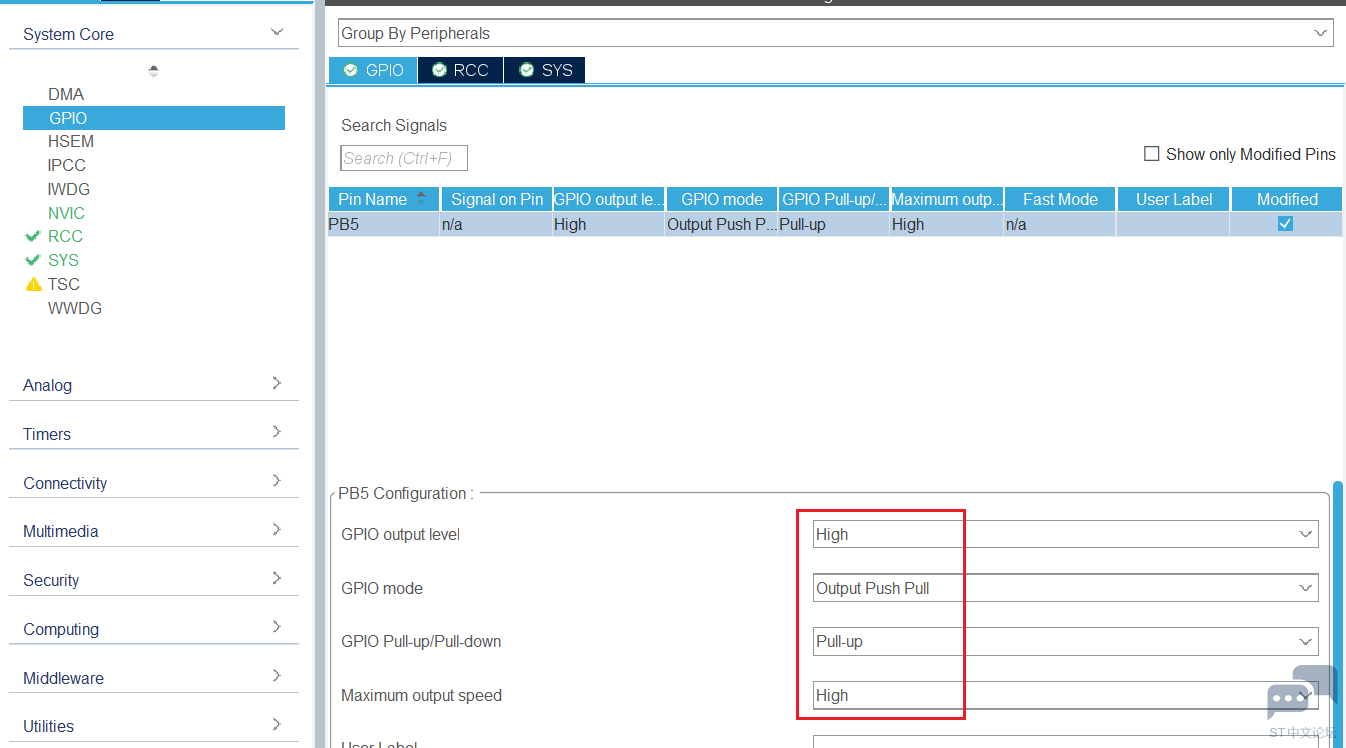Toggle Show only Modified Pins checkbox
This screenshot has height=748, width=1346.
tap(1151, 154)
